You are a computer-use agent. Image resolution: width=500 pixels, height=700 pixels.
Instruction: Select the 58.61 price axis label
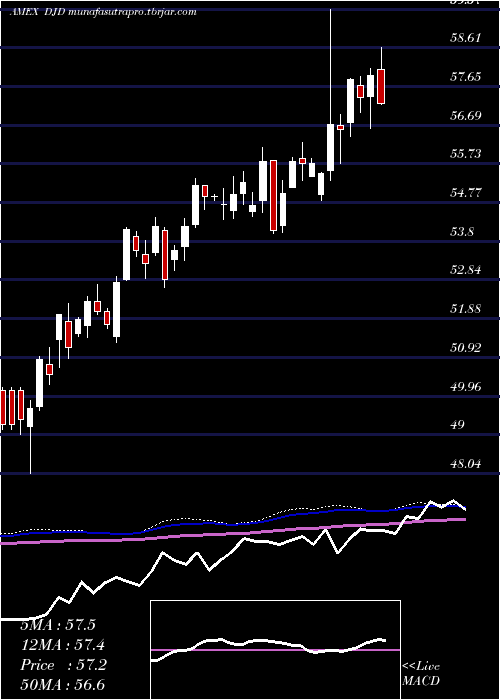point(466,38)
